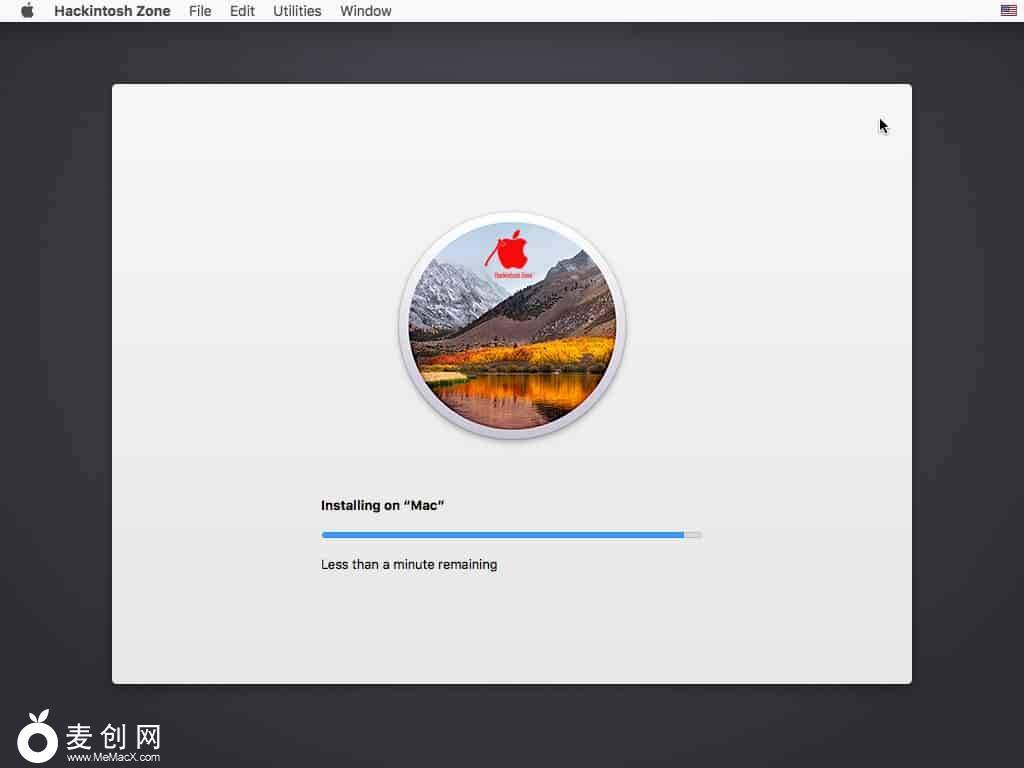Open the Hackintosh Zone application menu
The image size is (1024, 768).
click(x=112, y=11)
